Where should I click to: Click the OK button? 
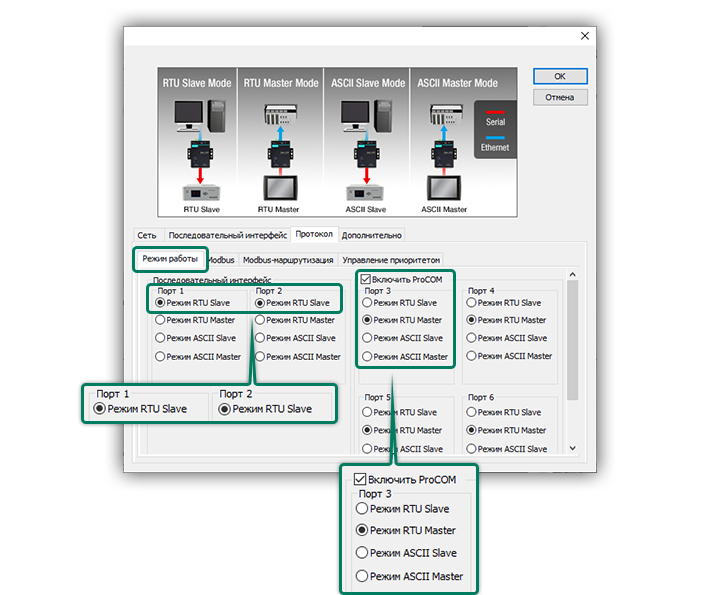[x=559, y=76]
